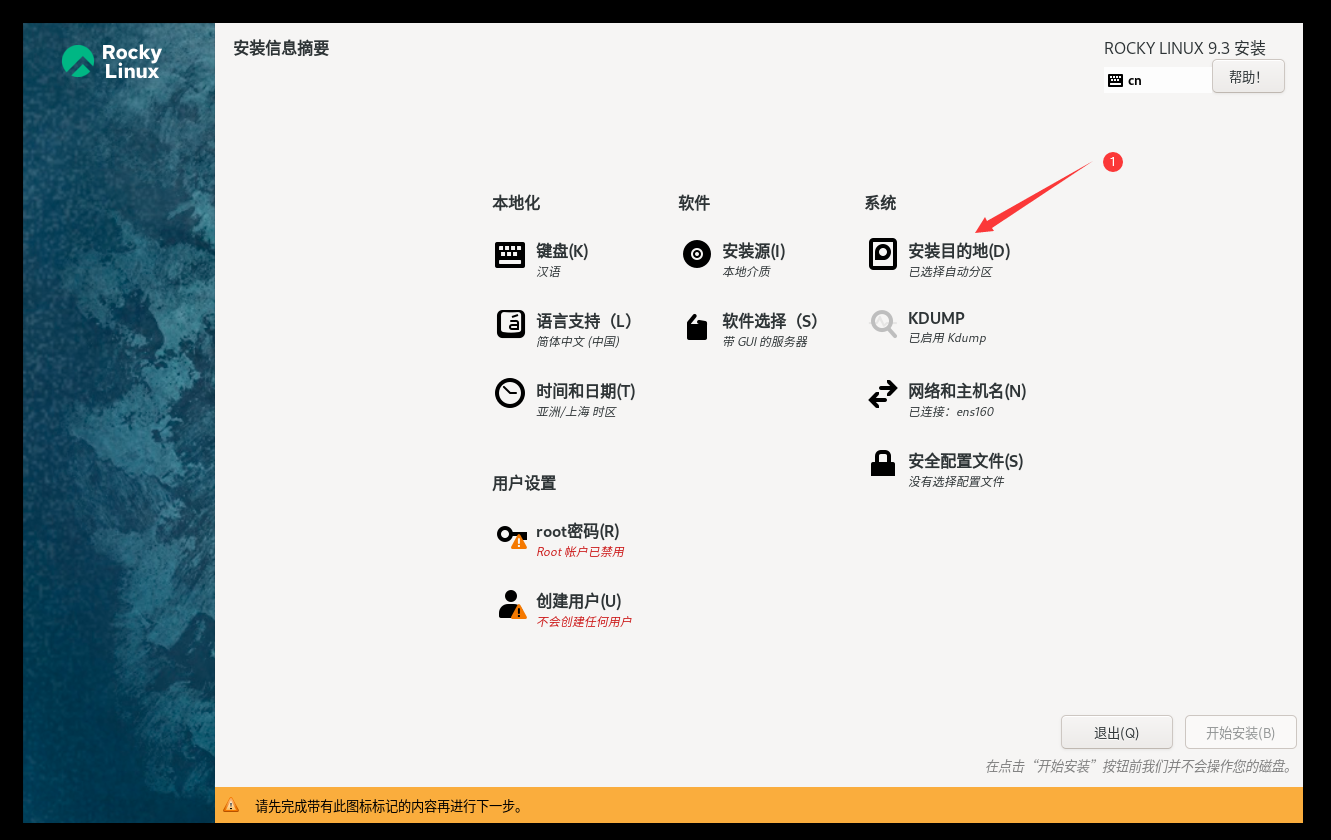1331x840 pixels.
Task: Click the 本地介质 status text
Action: pos(746,272)
